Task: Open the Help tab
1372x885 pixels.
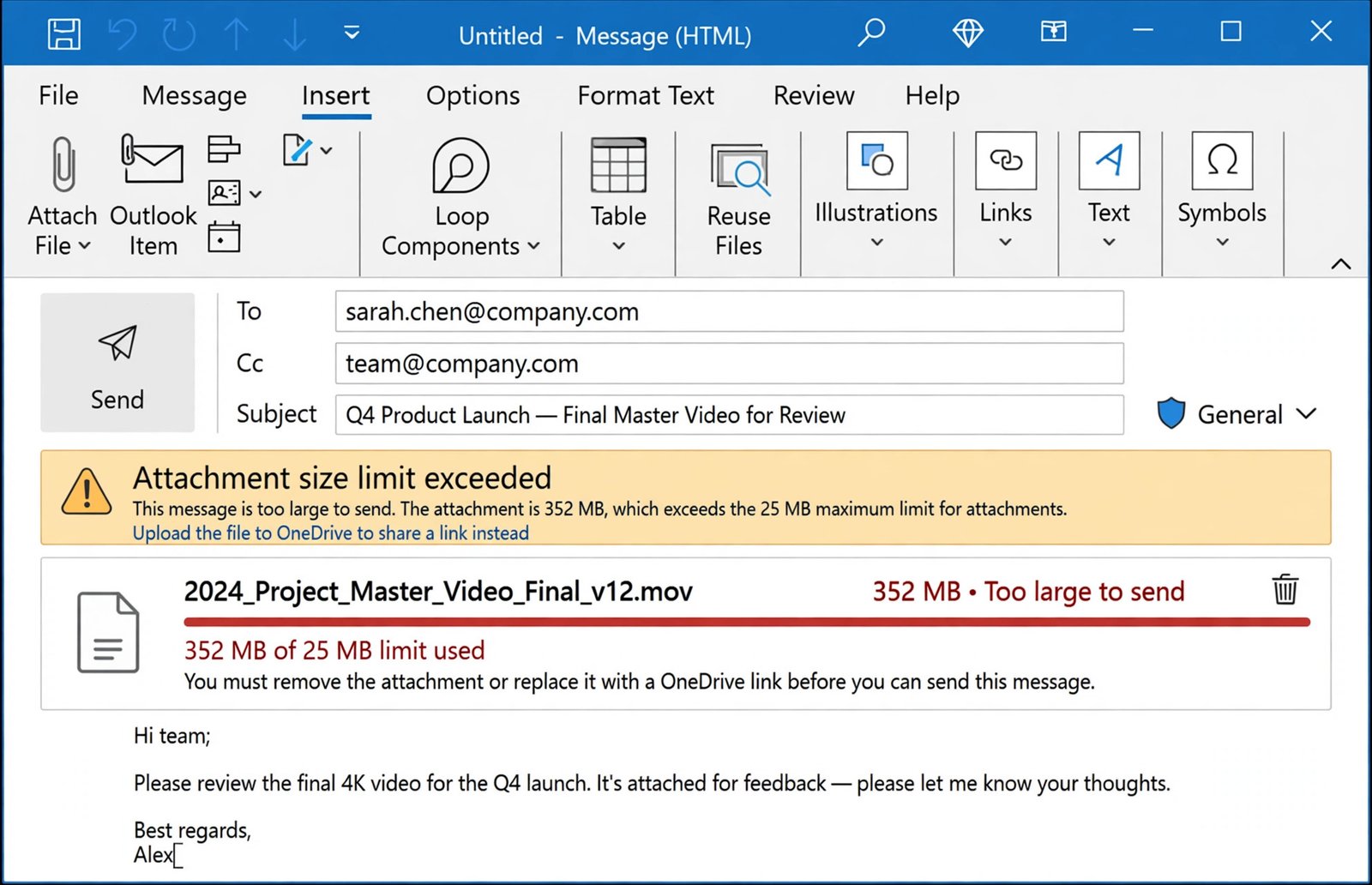Action: click(932, 95)
